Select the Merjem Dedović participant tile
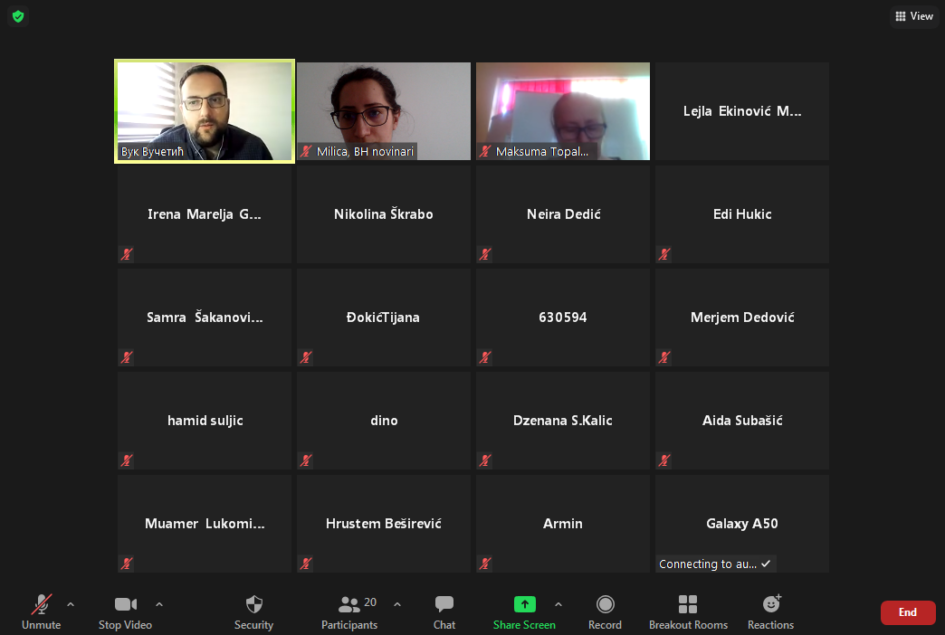Image resolution: width=945 pixels, height=635 pixels. [x=742, y=318]
